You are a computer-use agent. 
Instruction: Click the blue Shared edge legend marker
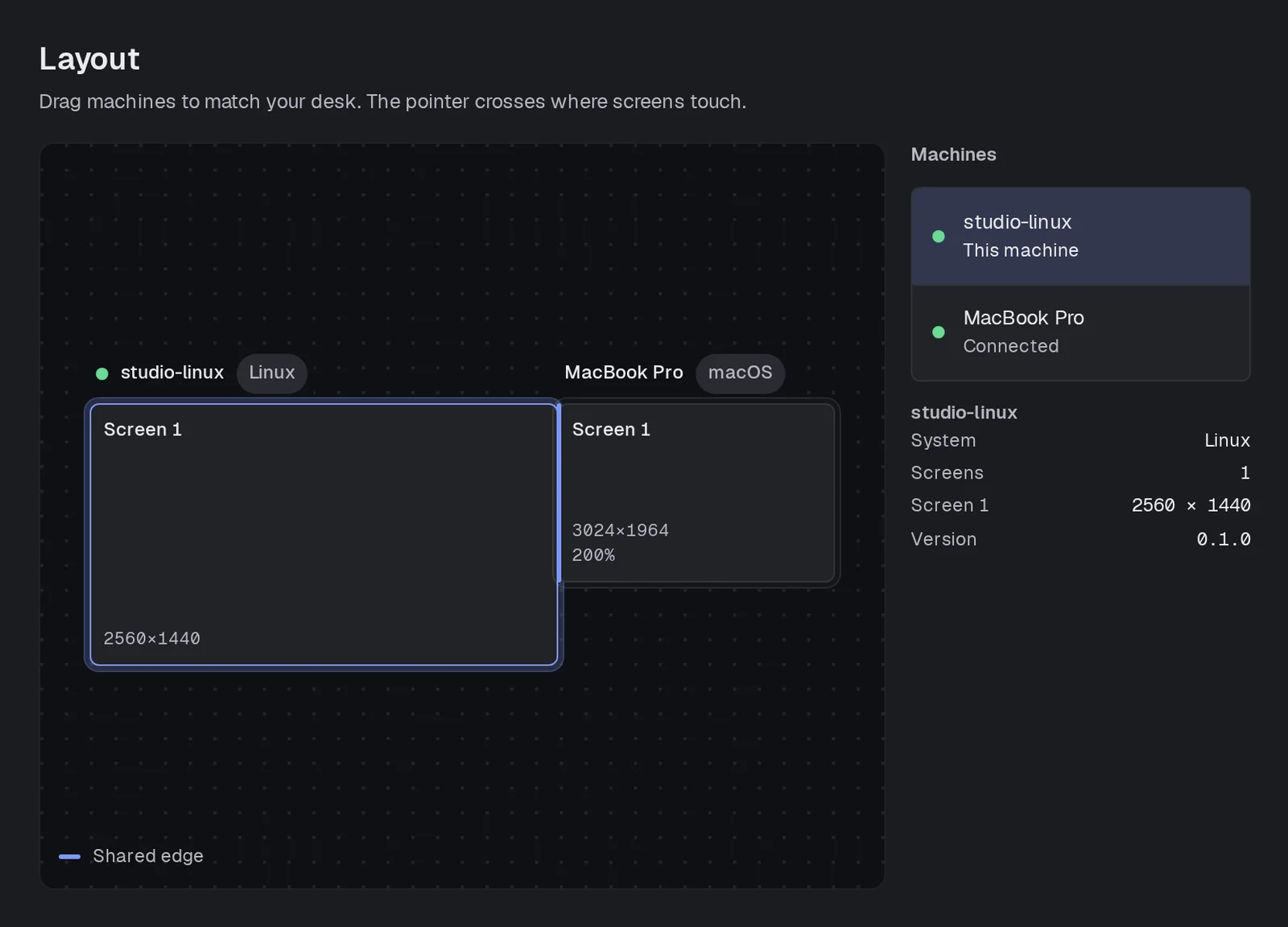[70, 857]
